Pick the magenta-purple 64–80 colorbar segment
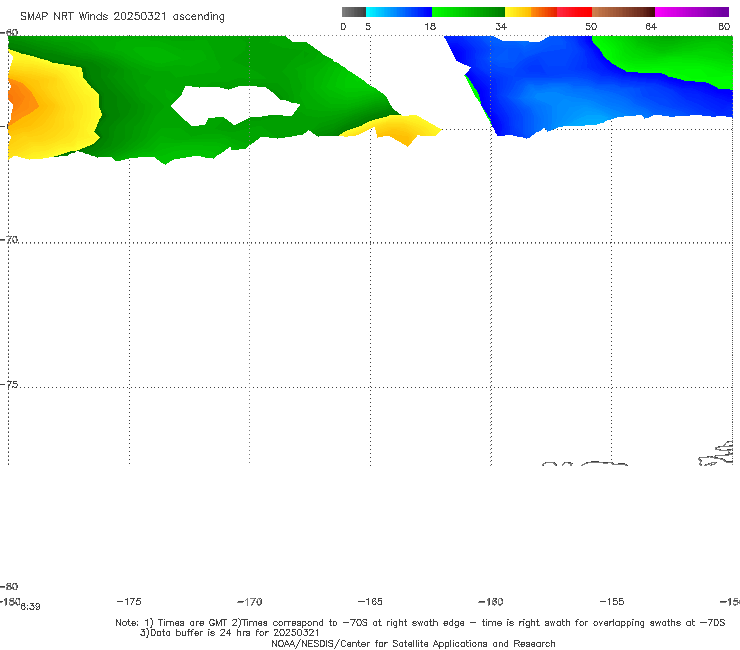740x650 pixels. tap(691, 12)
